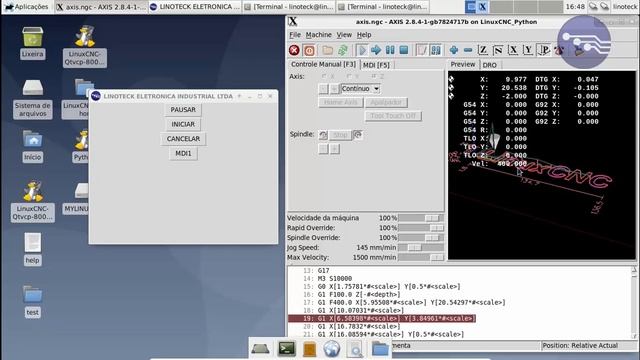The image size is (640, 360).
Task: Adjust Max Velocity slider
Action: click(x=421, y=258)
